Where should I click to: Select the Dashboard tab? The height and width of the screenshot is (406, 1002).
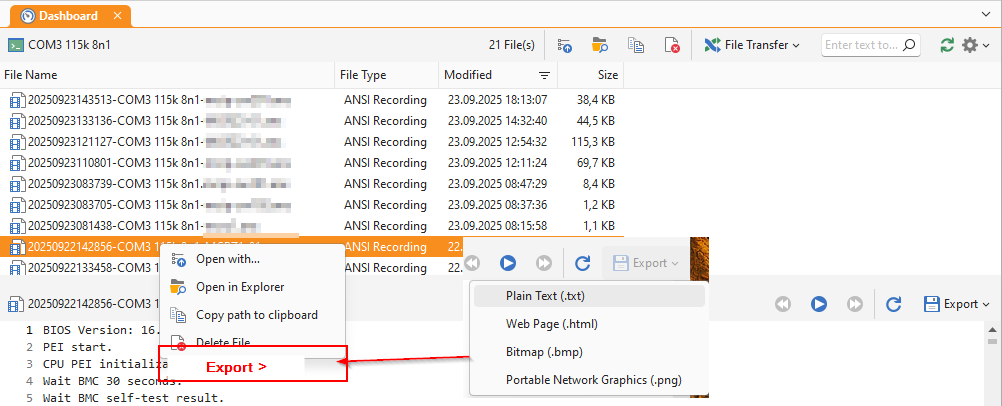click(68, 15)
